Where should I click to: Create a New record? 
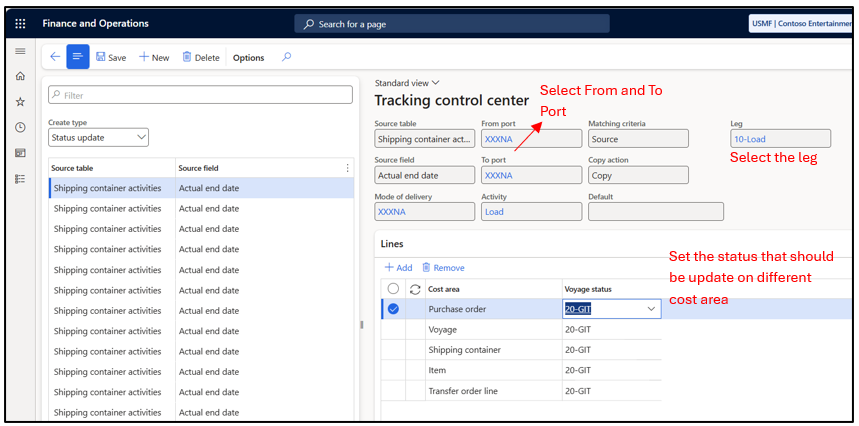[x=154, y=57]
